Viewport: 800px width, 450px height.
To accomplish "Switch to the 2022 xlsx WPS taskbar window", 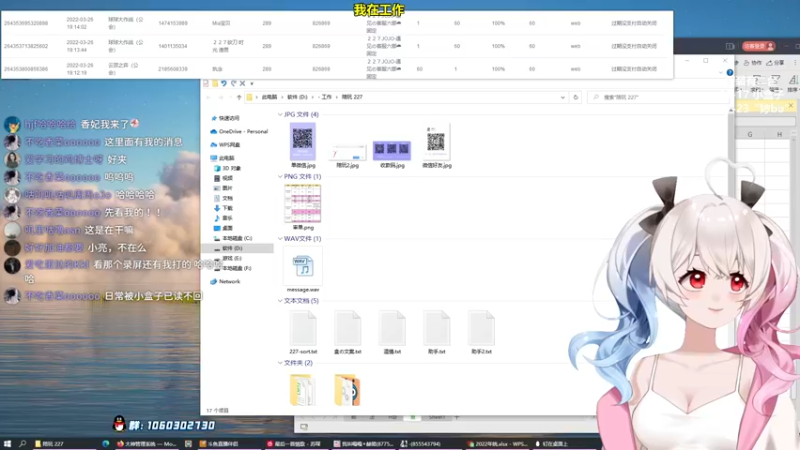I will [498, 444].
